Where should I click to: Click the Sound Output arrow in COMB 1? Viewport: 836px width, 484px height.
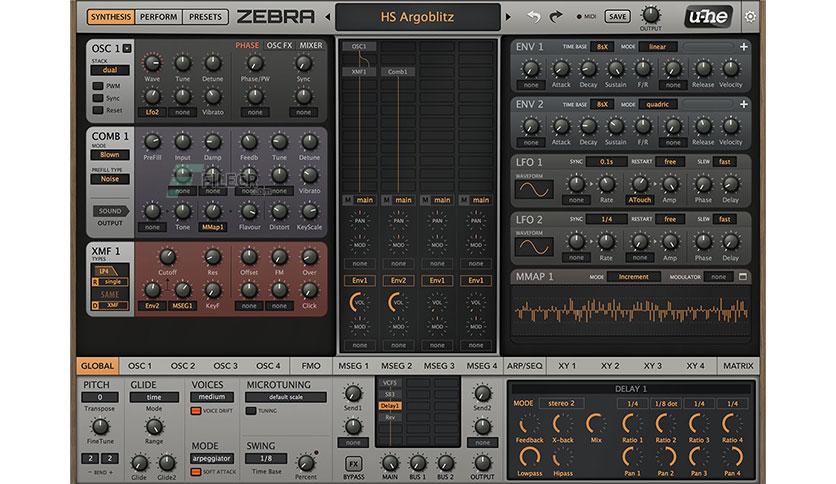(x=110, y=211)
